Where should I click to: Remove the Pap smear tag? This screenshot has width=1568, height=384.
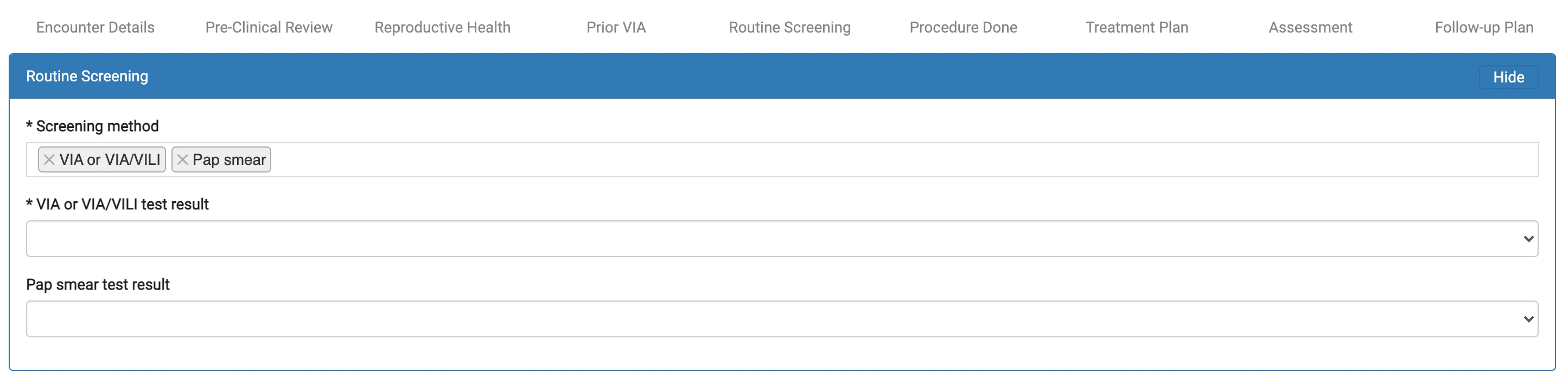click(183, 159)
